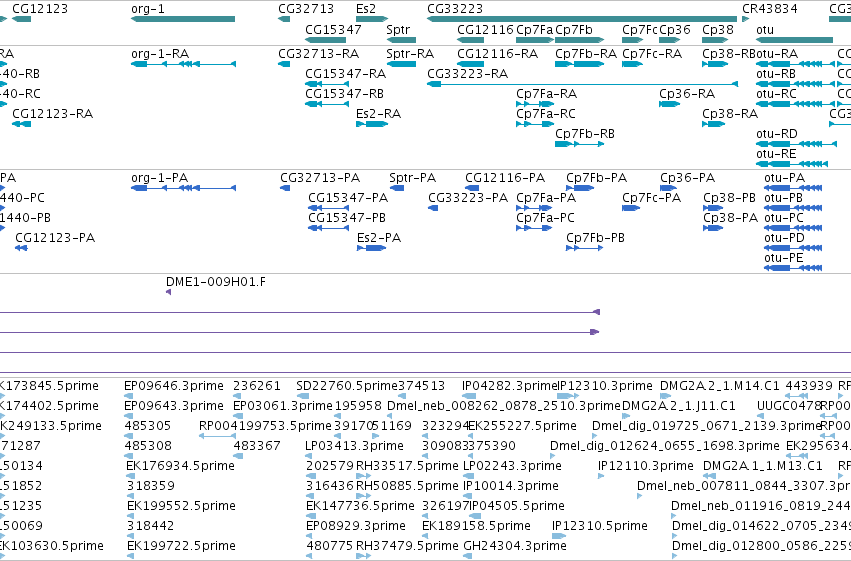The height and width of the screenshot is (561, 851).
Task: Select the purple DME1-009H01.F arrow glyph
Action: coord(168,292)
